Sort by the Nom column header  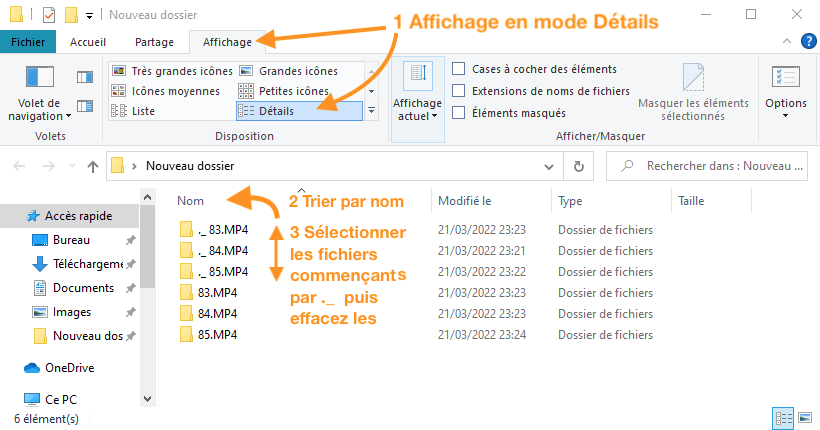[x=190, y=201]
